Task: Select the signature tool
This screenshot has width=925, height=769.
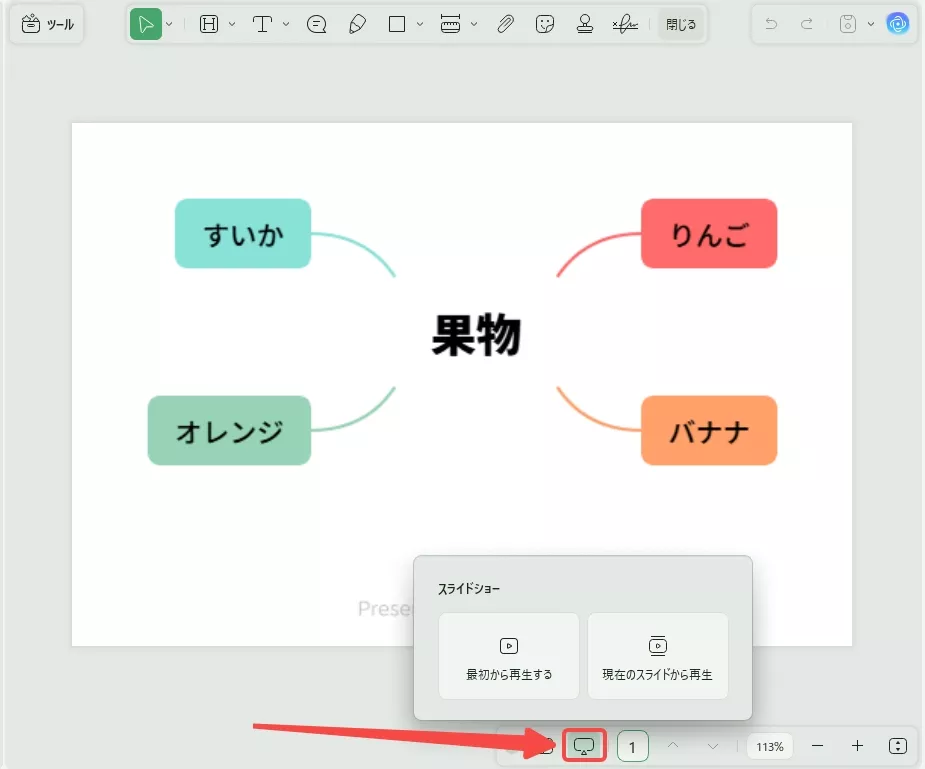Action: (623, 23)
